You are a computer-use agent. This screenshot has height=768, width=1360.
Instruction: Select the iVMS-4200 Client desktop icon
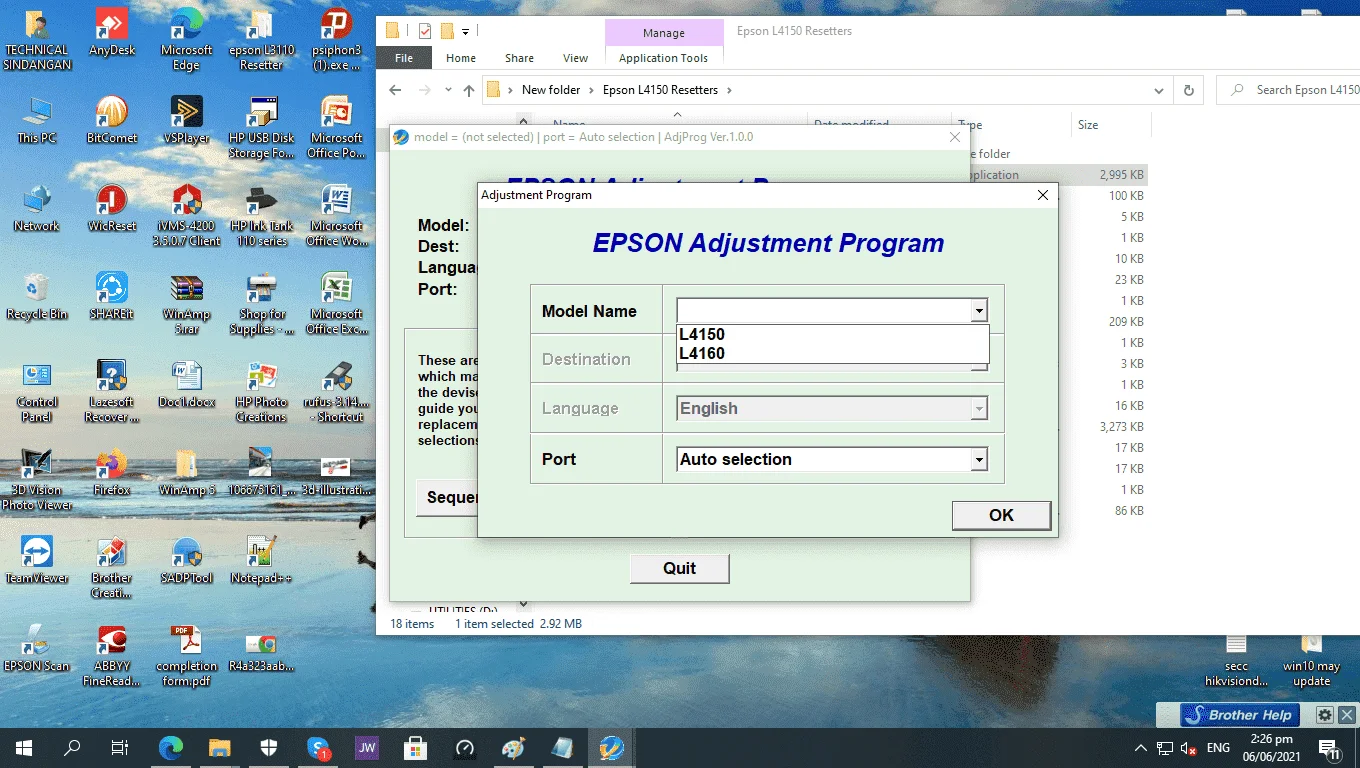click(x=186, y=216)
